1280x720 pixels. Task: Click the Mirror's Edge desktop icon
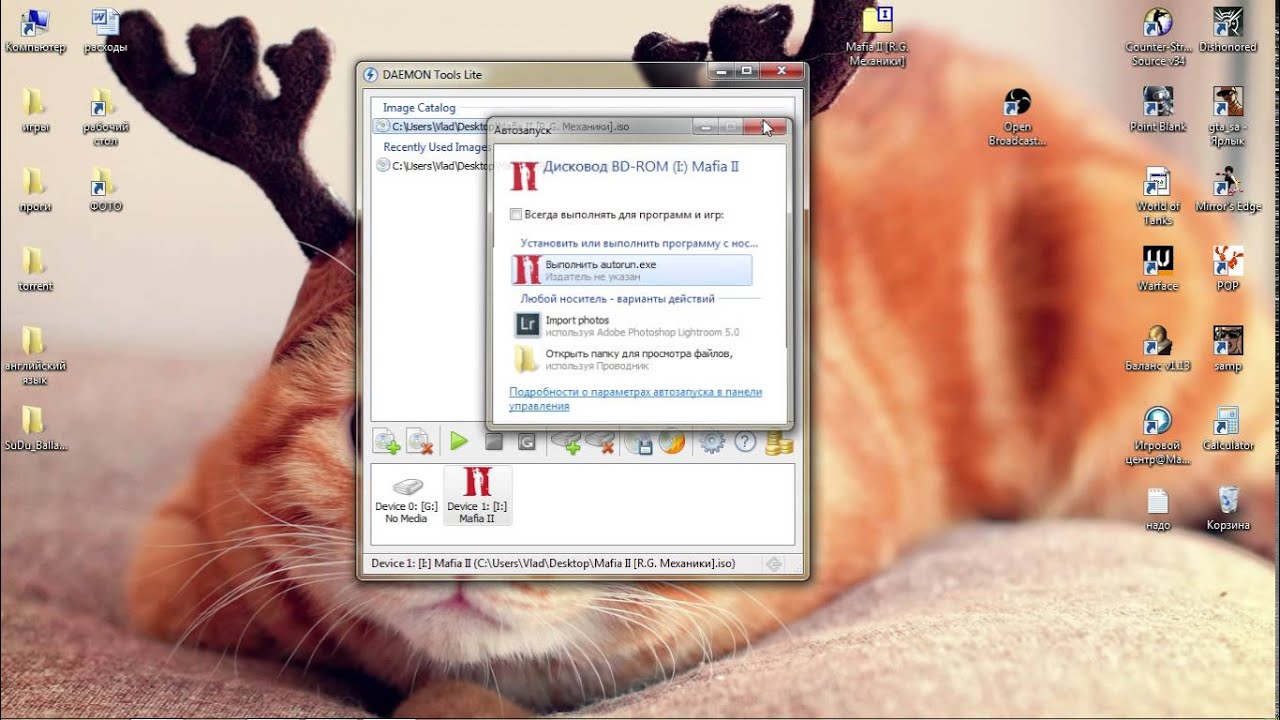tap(1227, 190)
